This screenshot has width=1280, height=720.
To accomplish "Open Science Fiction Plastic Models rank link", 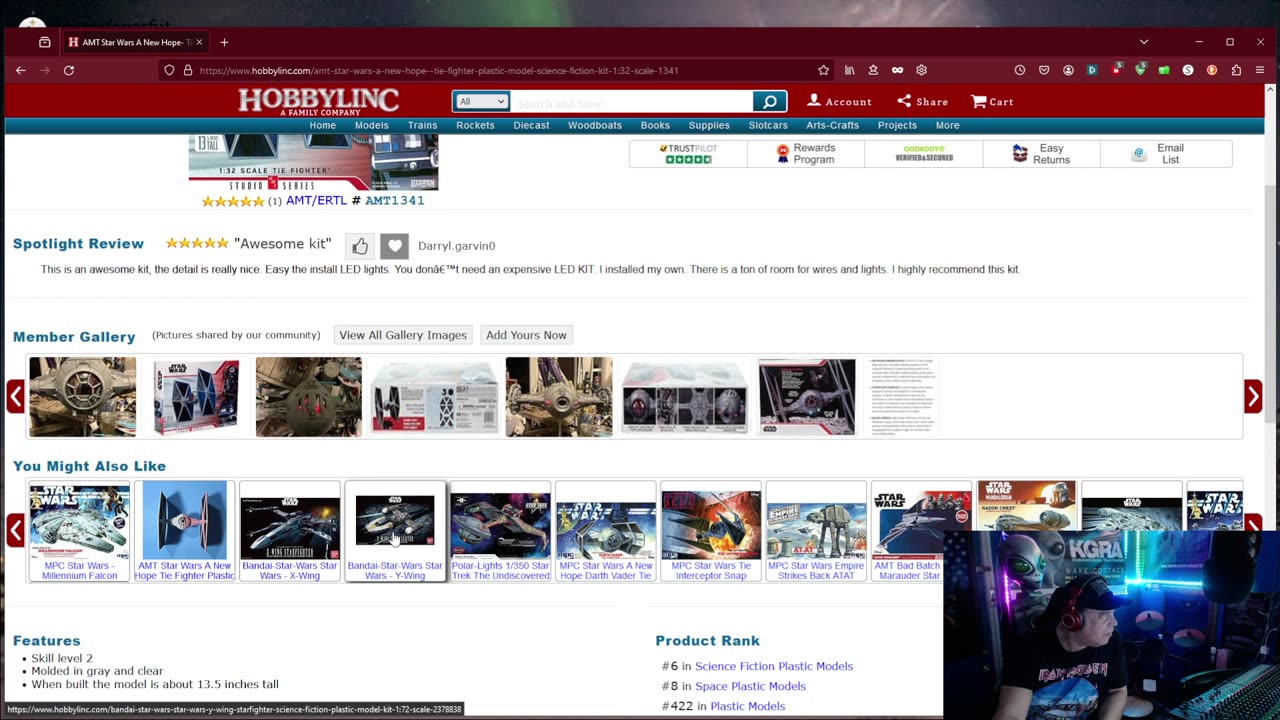I will click(774, 666).
